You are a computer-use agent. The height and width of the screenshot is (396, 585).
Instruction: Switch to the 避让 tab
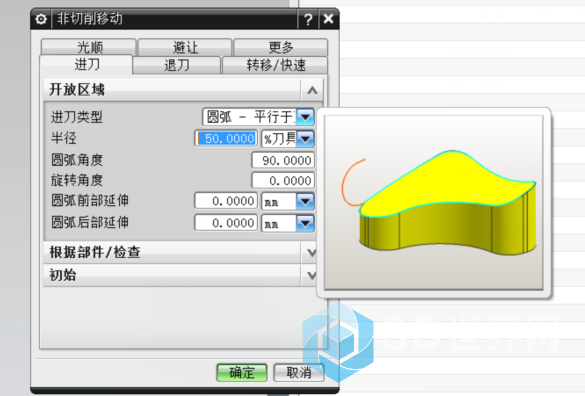(185, 47)
